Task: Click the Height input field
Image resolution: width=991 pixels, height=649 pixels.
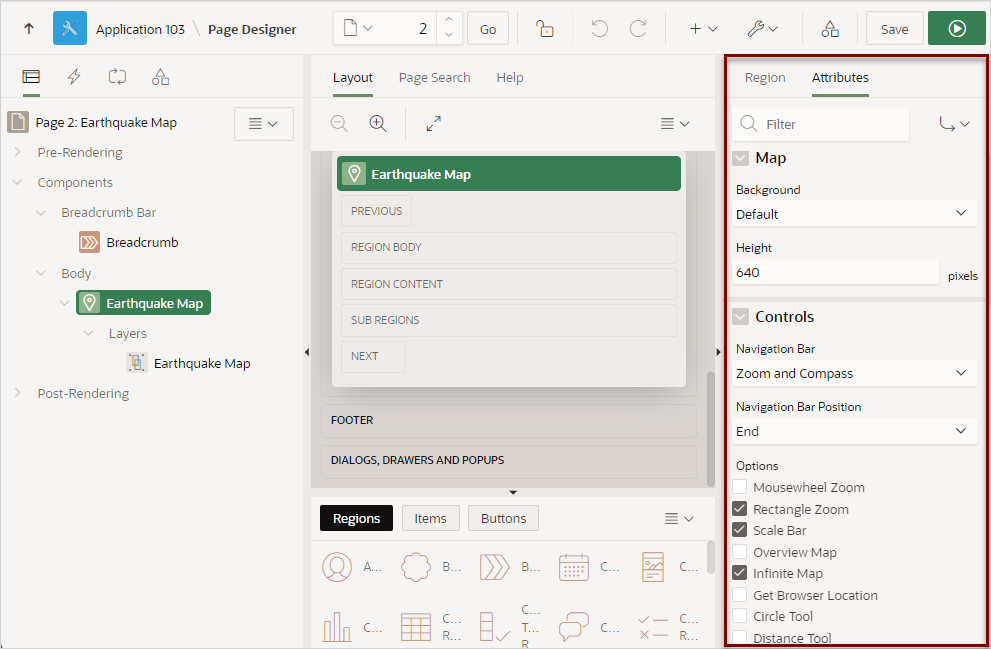Action: click(x=835, y=272)
